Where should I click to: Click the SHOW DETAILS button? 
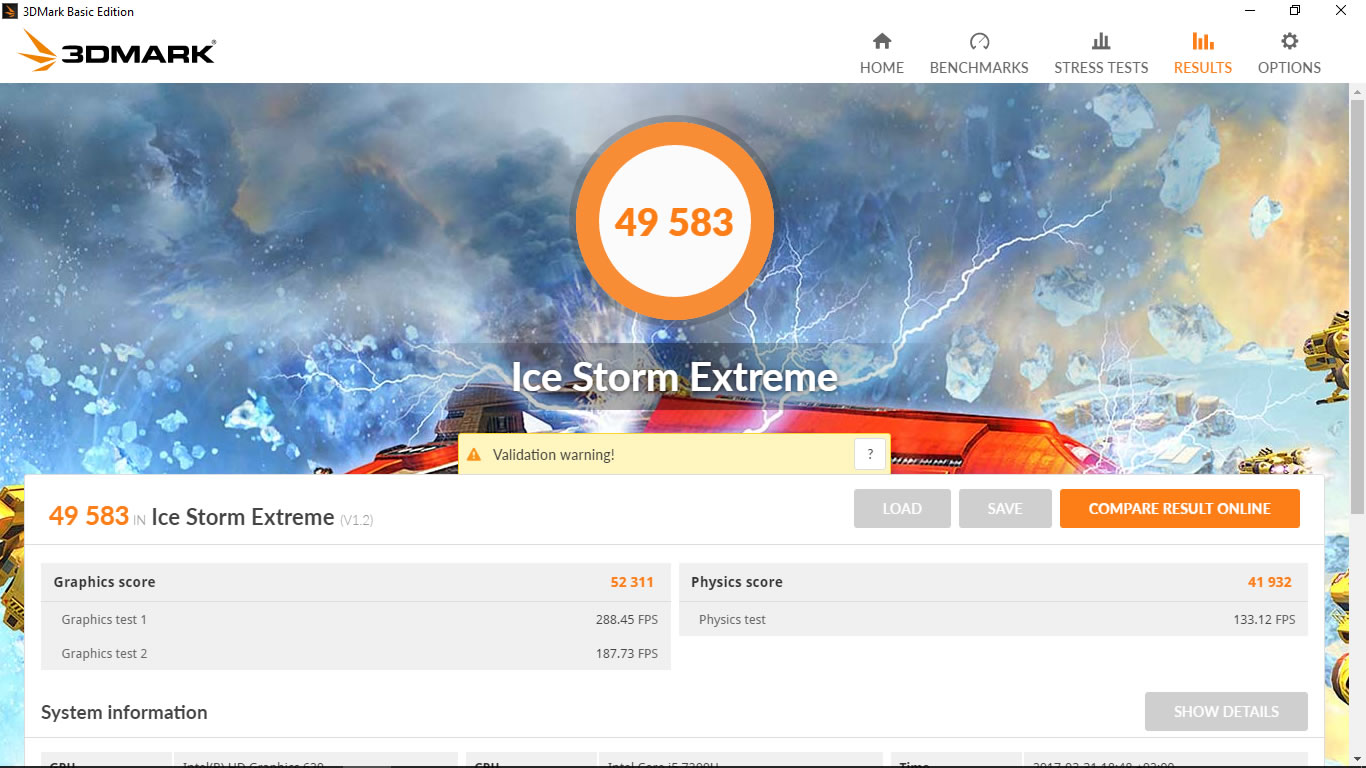(1226, 711)
